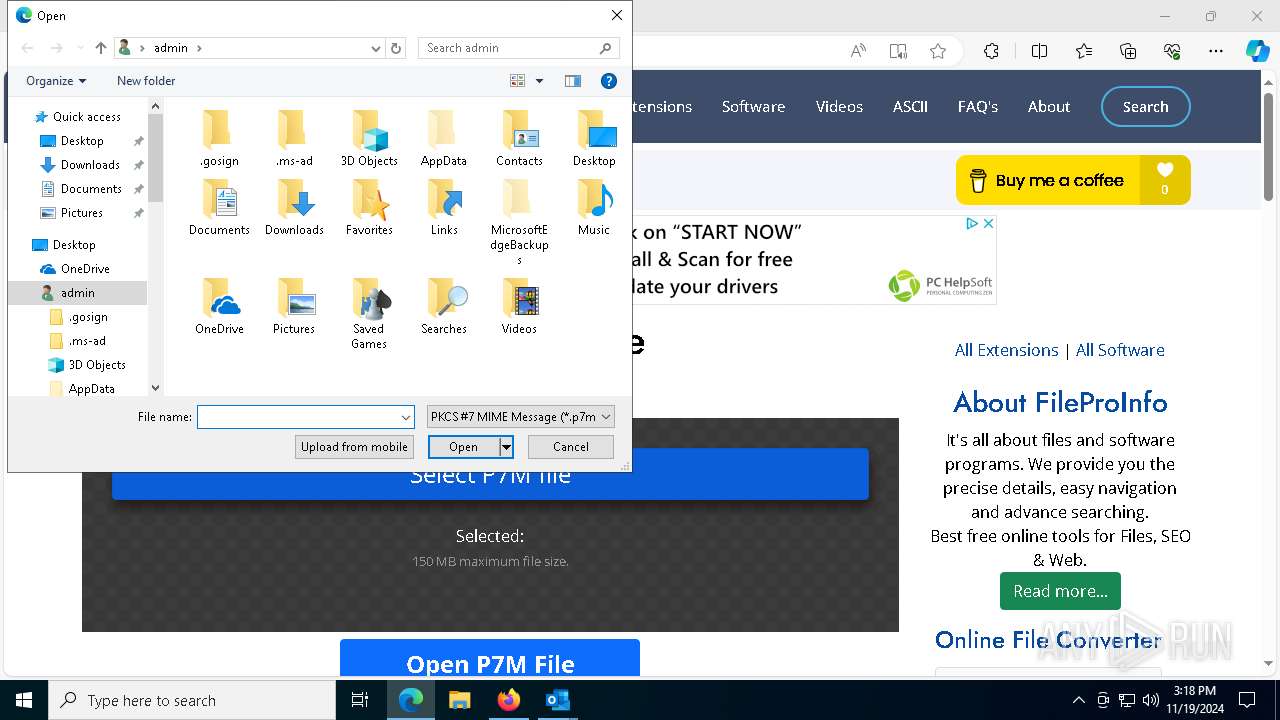Click the Open P7M File button
This screenshot has width=1280, height=720.
490,660
